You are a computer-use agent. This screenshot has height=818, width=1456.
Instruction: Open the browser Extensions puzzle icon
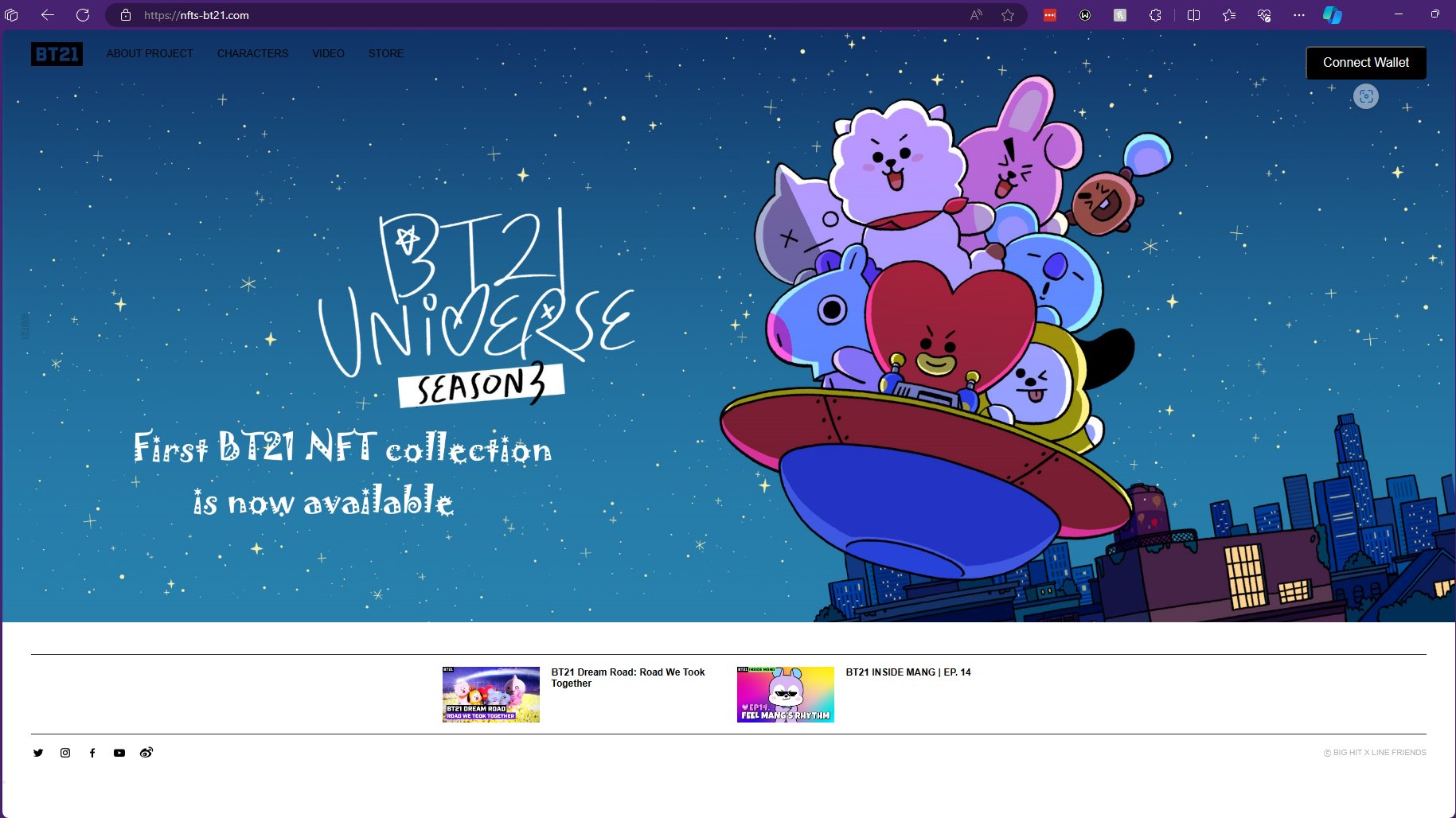[x=1156, y=15]
